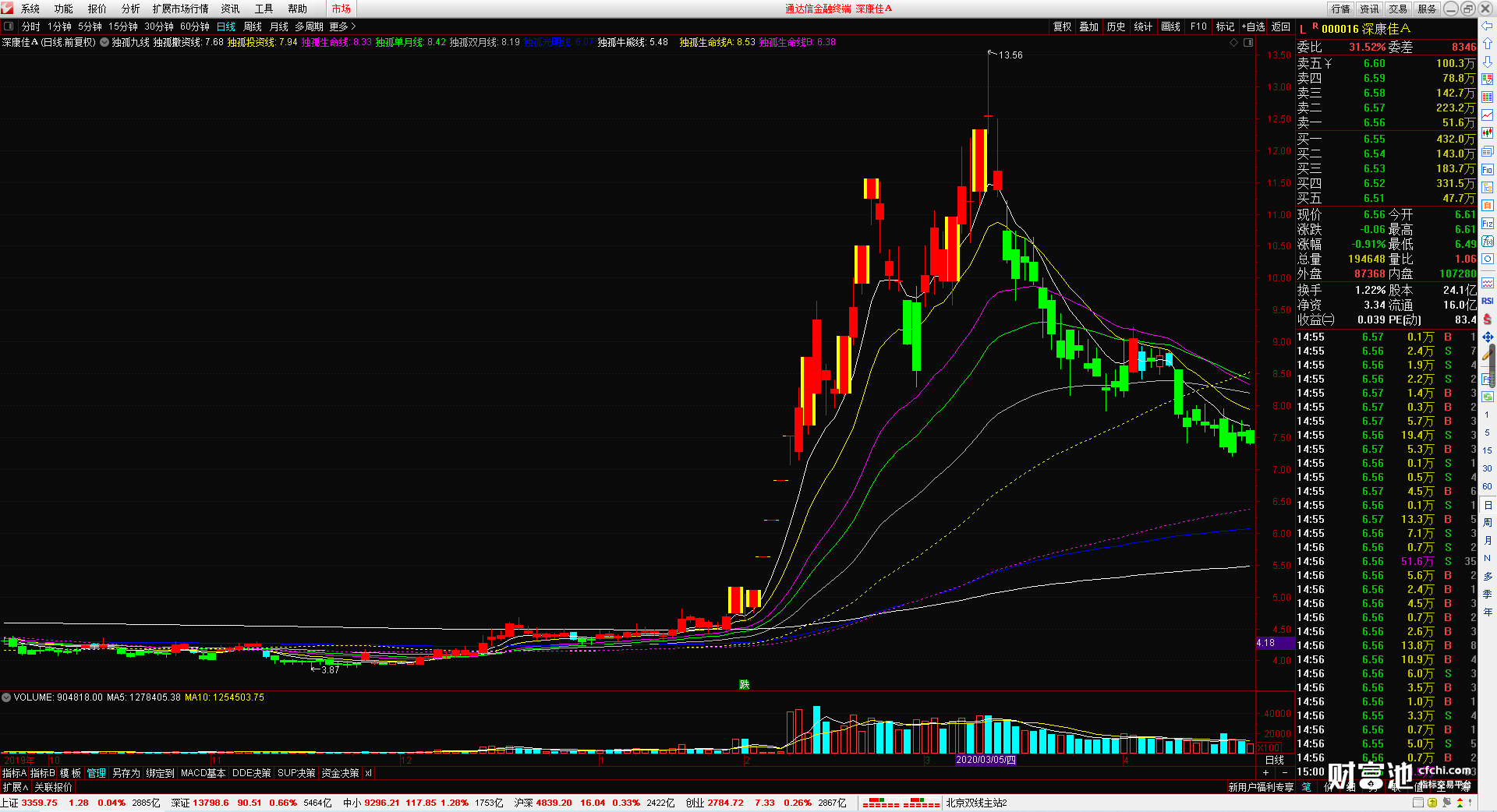The height and width of the screenshot is (812, 1497).
Task: Click the red-green arrows icon in status bar
Action: pos(1460,803)
